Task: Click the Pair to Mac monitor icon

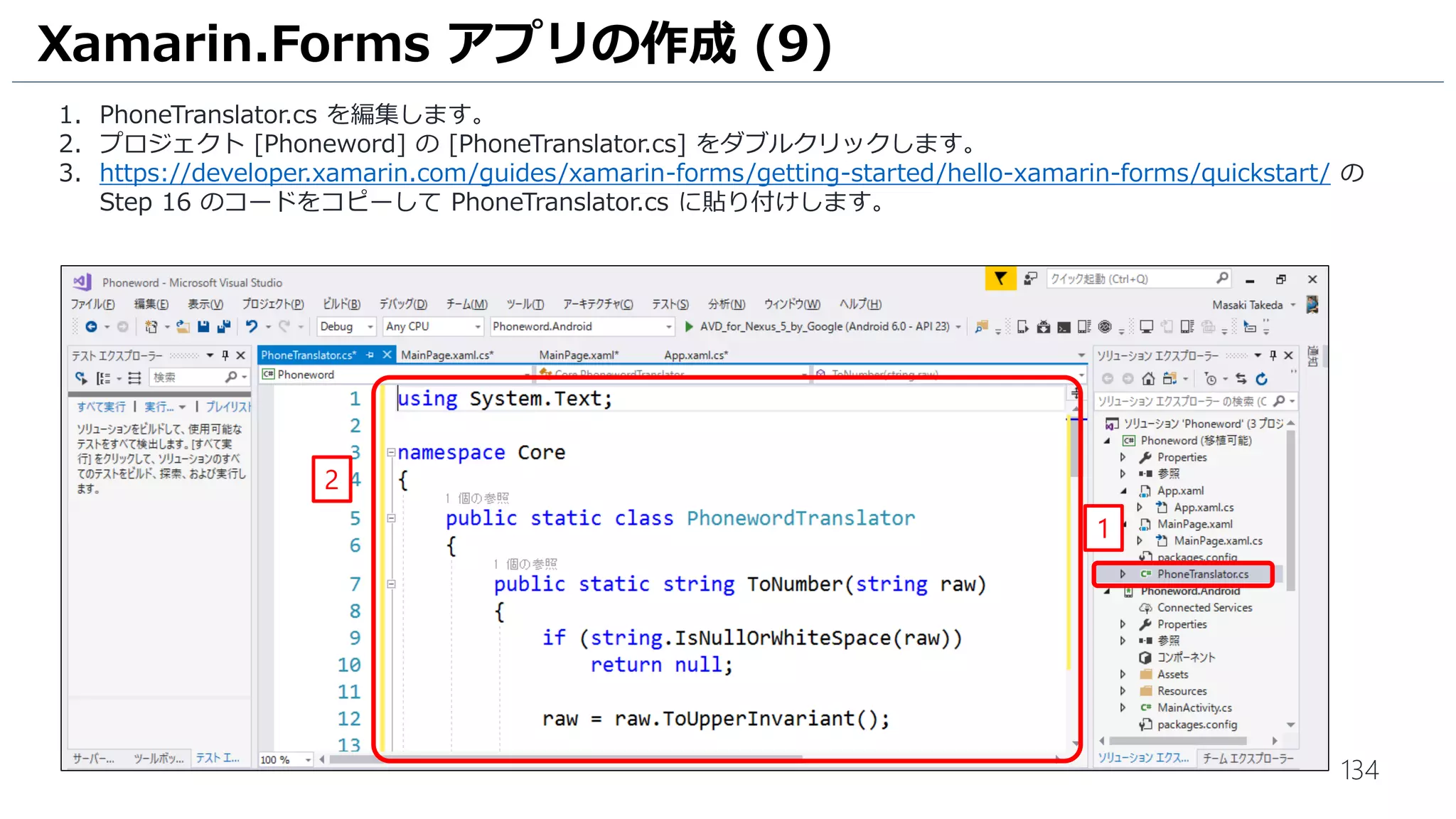Action: pyautogui.click(x=1146, y=326)
